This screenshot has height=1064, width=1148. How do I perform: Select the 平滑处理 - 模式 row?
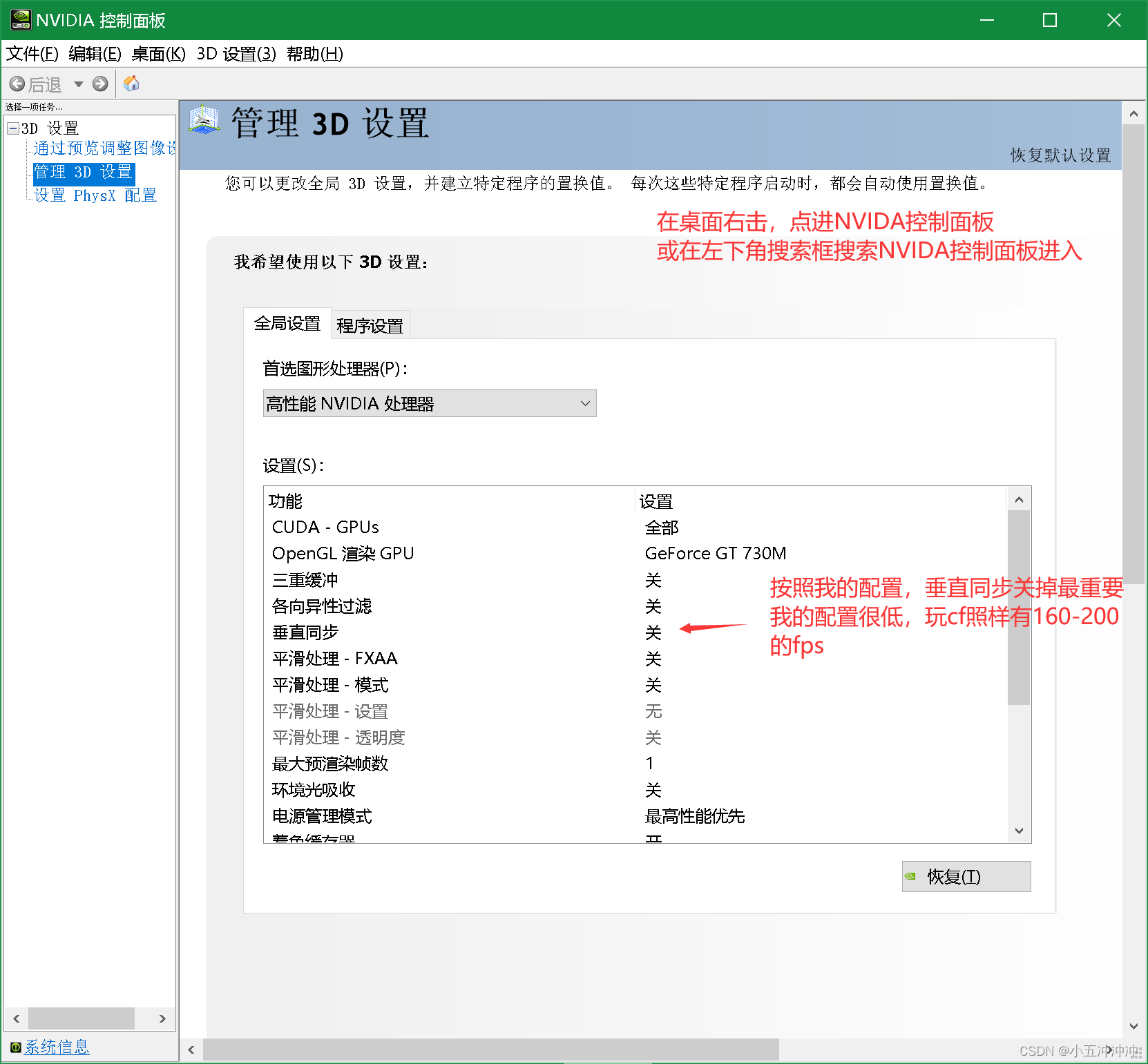[635, 685]
